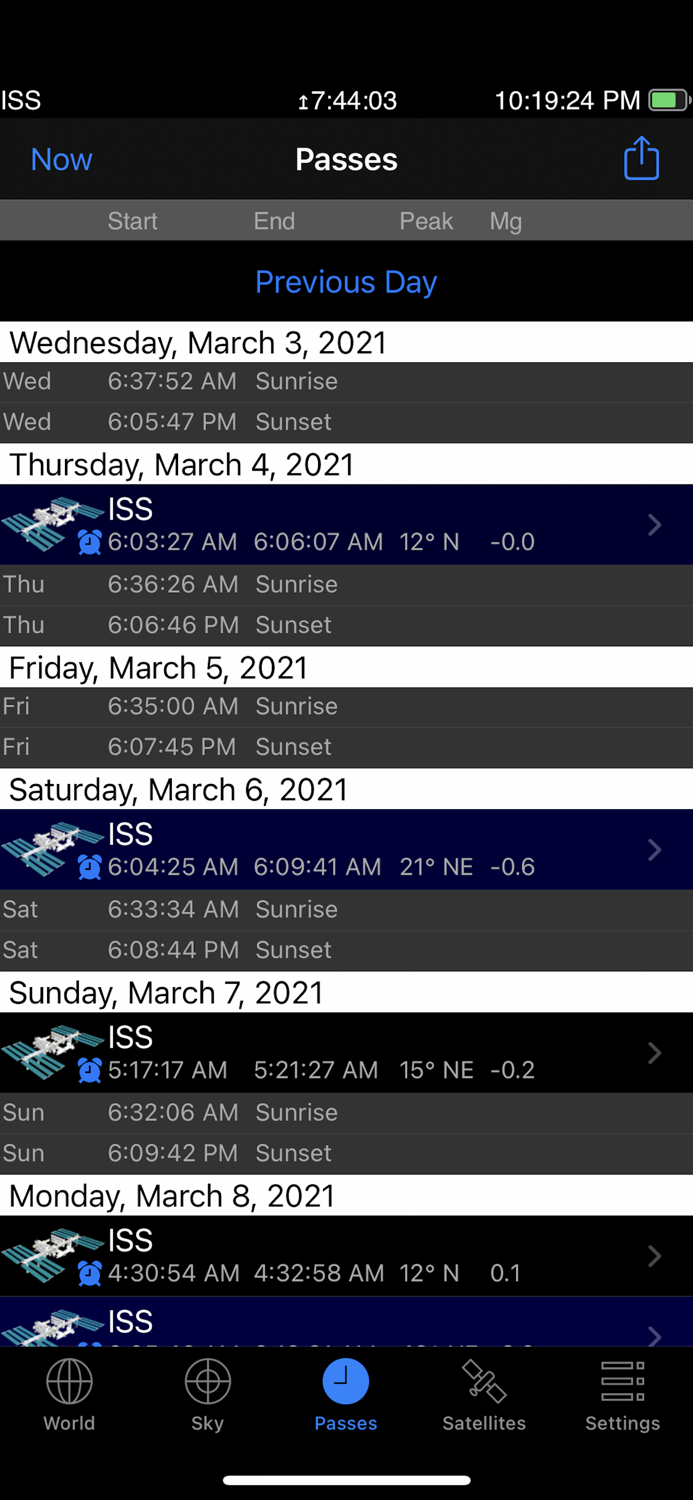Viewport: 693px width, 1500px height.
Task: Open the chevron on Saturday's ISS pass
Action: [654, 849]
